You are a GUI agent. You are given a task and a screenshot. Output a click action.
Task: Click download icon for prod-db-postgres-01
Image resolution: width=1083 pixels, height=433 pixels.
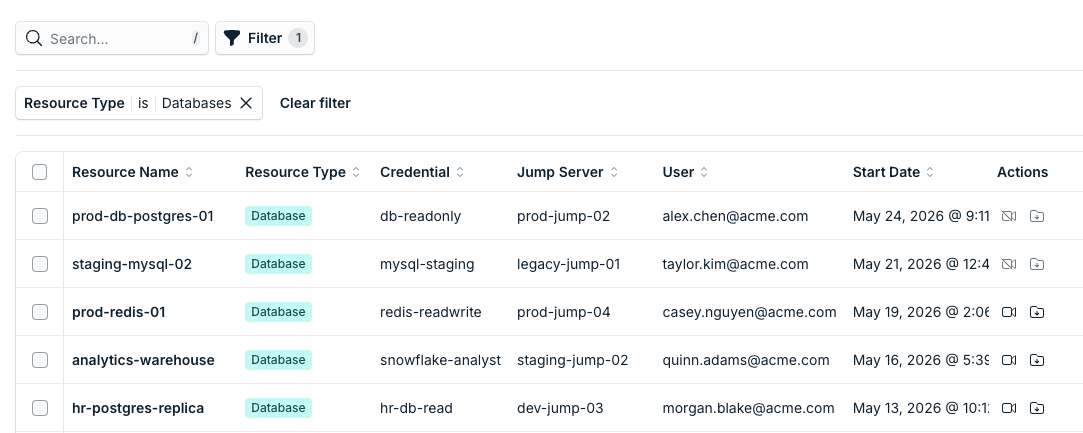tap(1037, 216)
